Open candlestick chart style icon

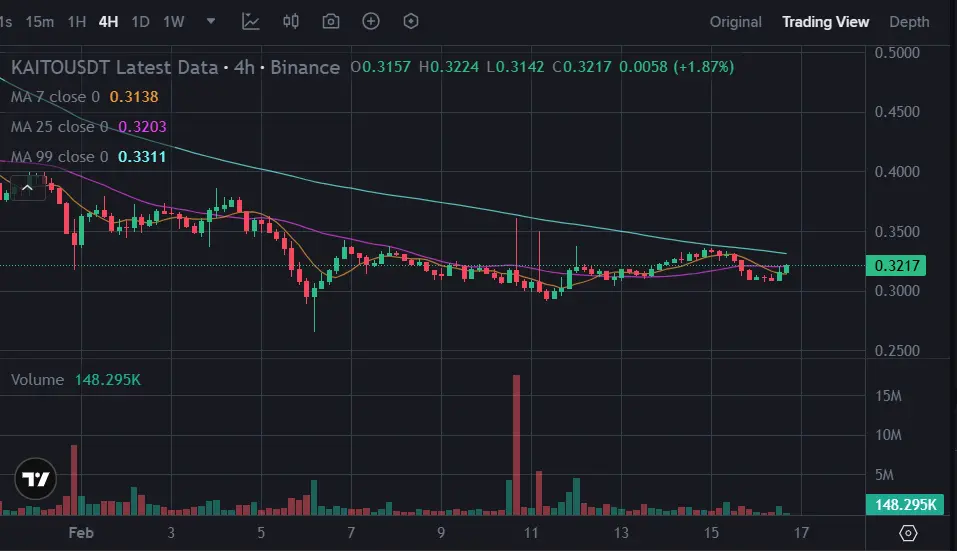coord(291,21)
